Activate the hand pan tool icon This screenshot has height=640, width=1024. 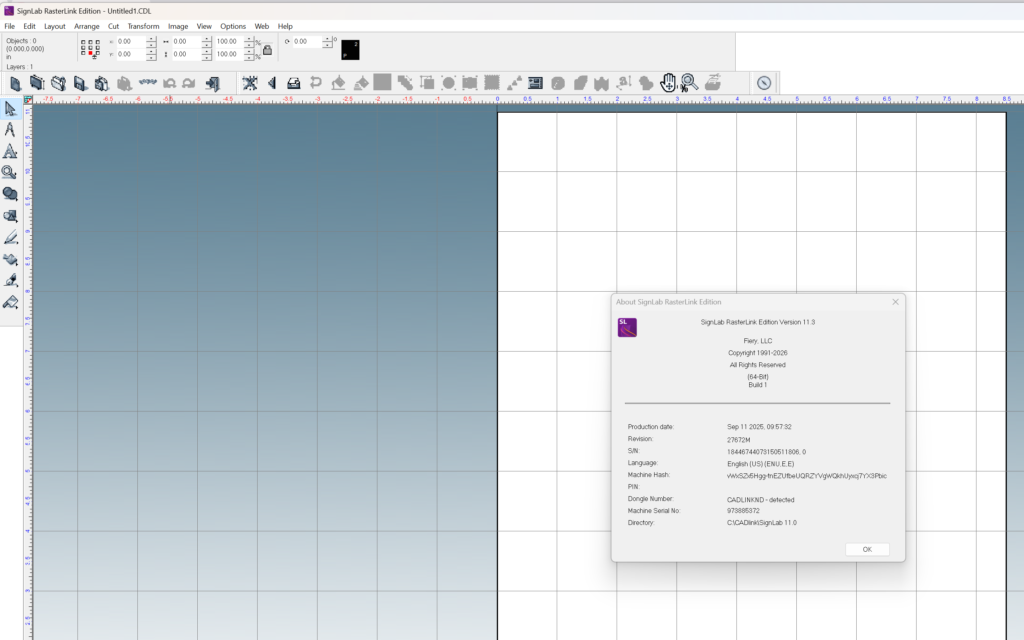[668, 83]
